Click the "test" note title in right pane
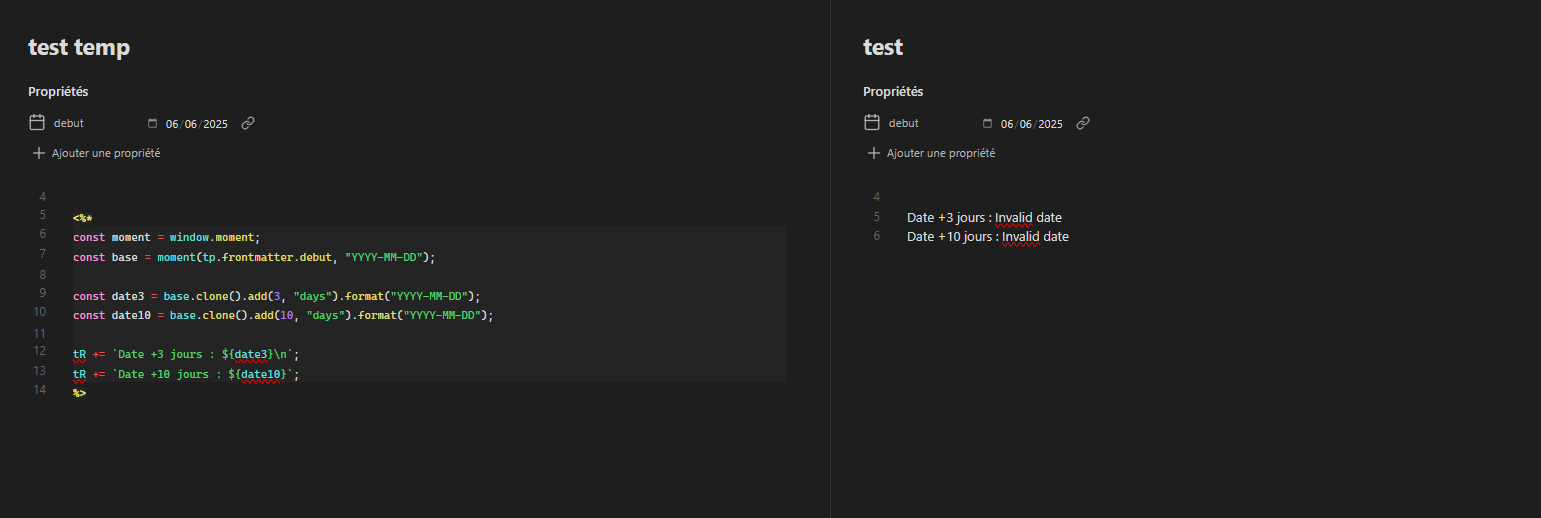1541x518 pixels. [x=883, y=47]
